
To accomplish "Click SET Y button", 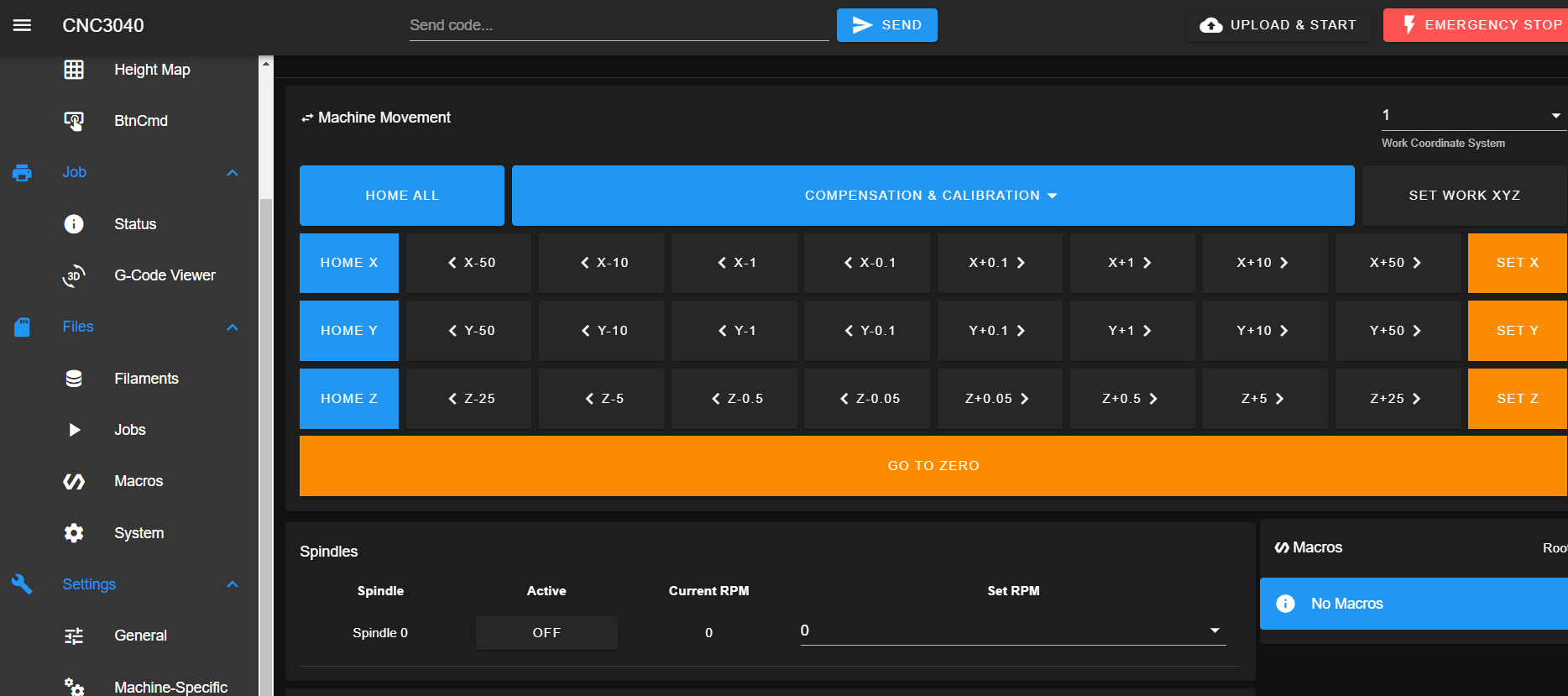I will coord(1518,331).
